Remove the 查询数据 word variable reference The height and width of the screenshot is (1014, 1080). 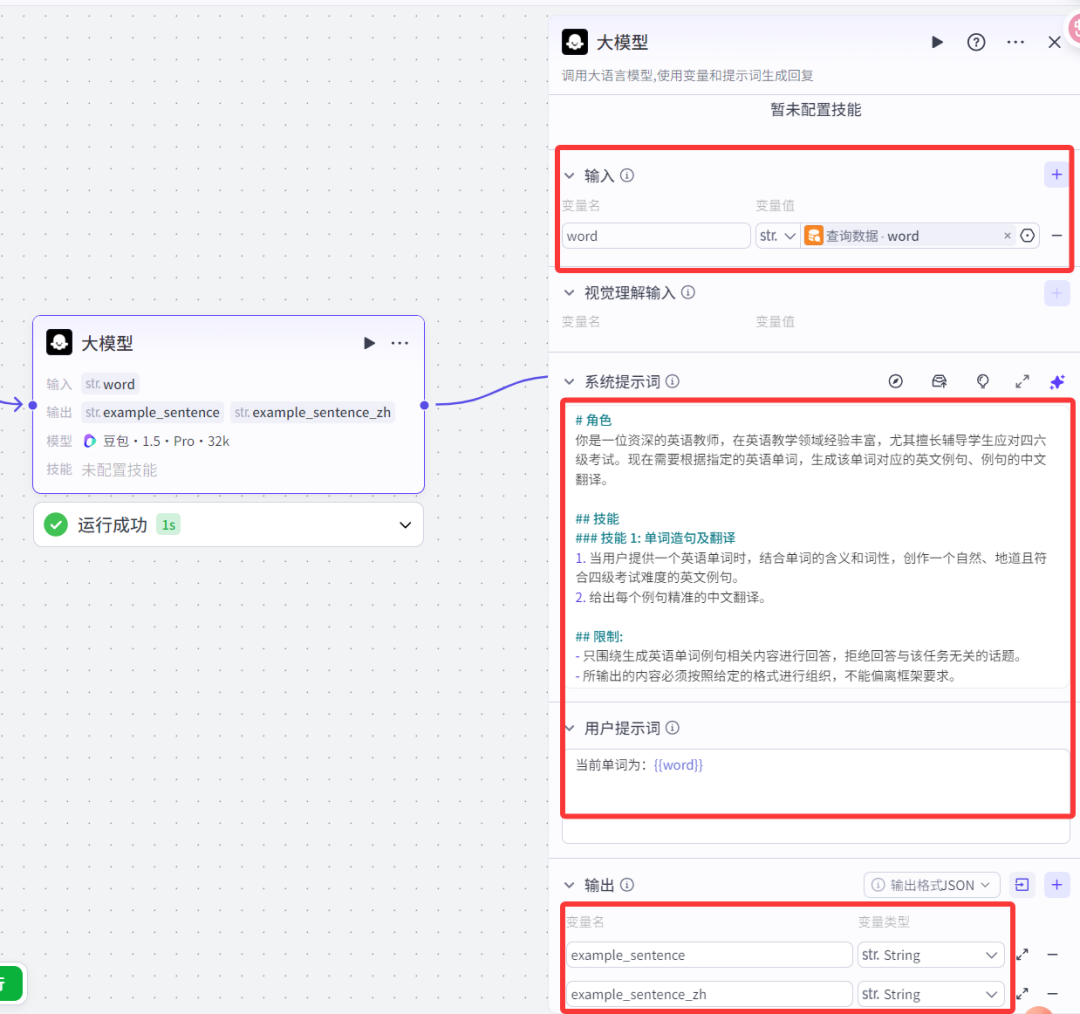click(x=1007, y=235)
